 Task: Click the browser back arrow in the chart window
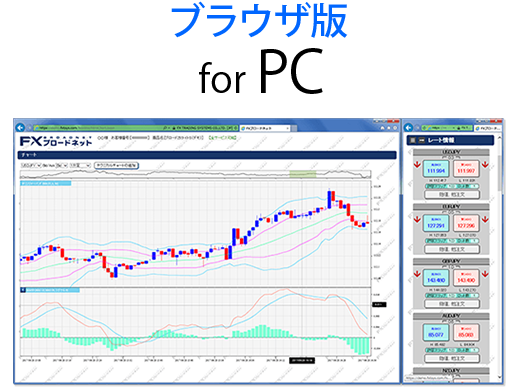pyautogui.click(x=20, y=127)
